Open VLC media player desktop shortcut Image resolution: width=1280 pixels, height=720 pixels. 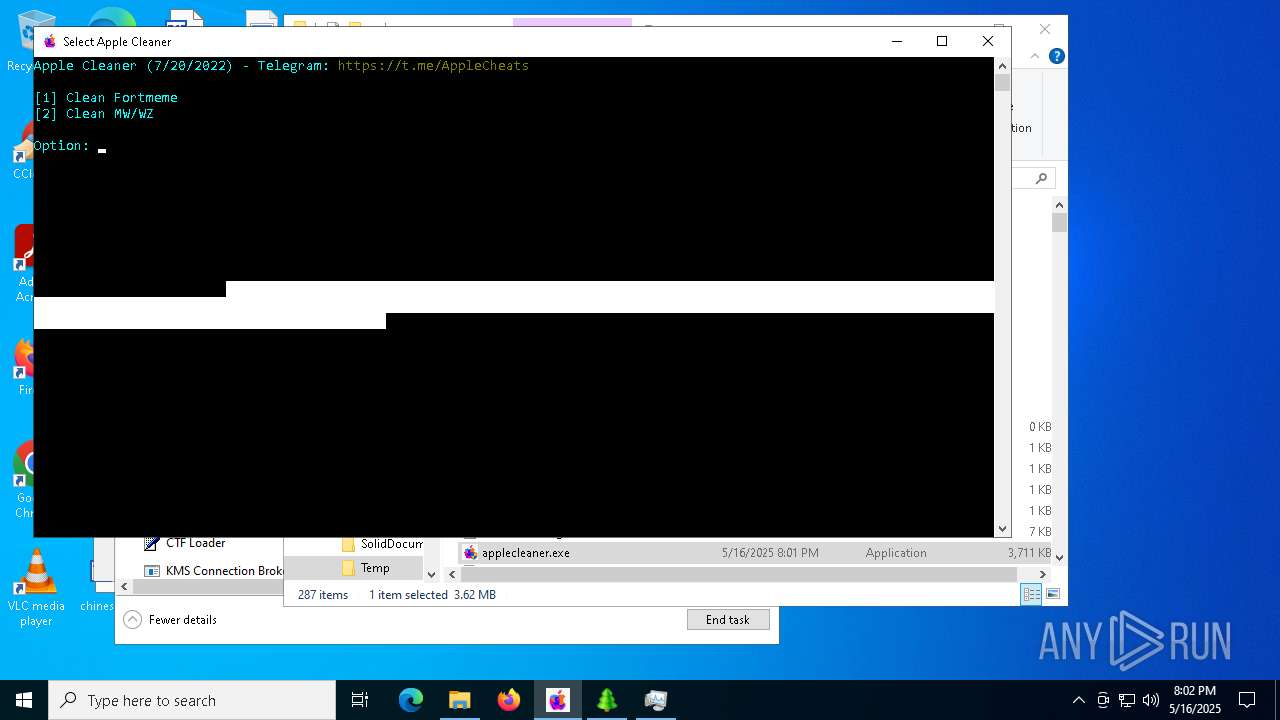click(x=36, y=588)
